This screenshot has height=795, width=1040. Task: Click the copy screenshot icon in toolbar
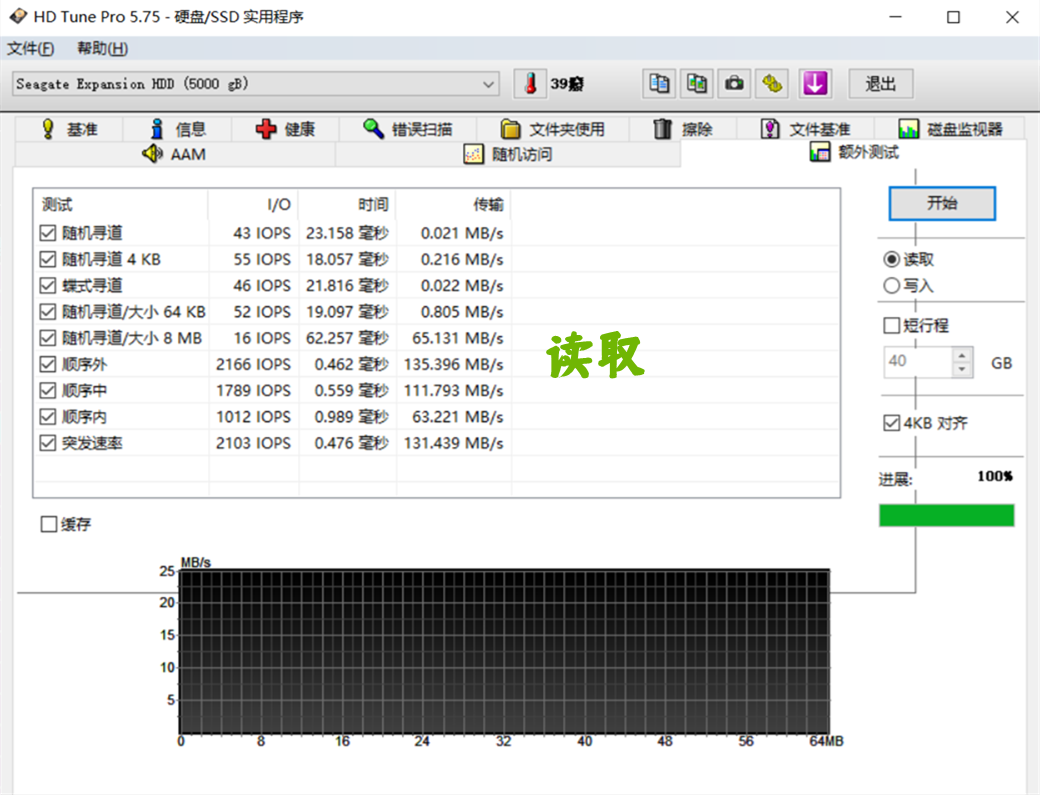(696, 84)
